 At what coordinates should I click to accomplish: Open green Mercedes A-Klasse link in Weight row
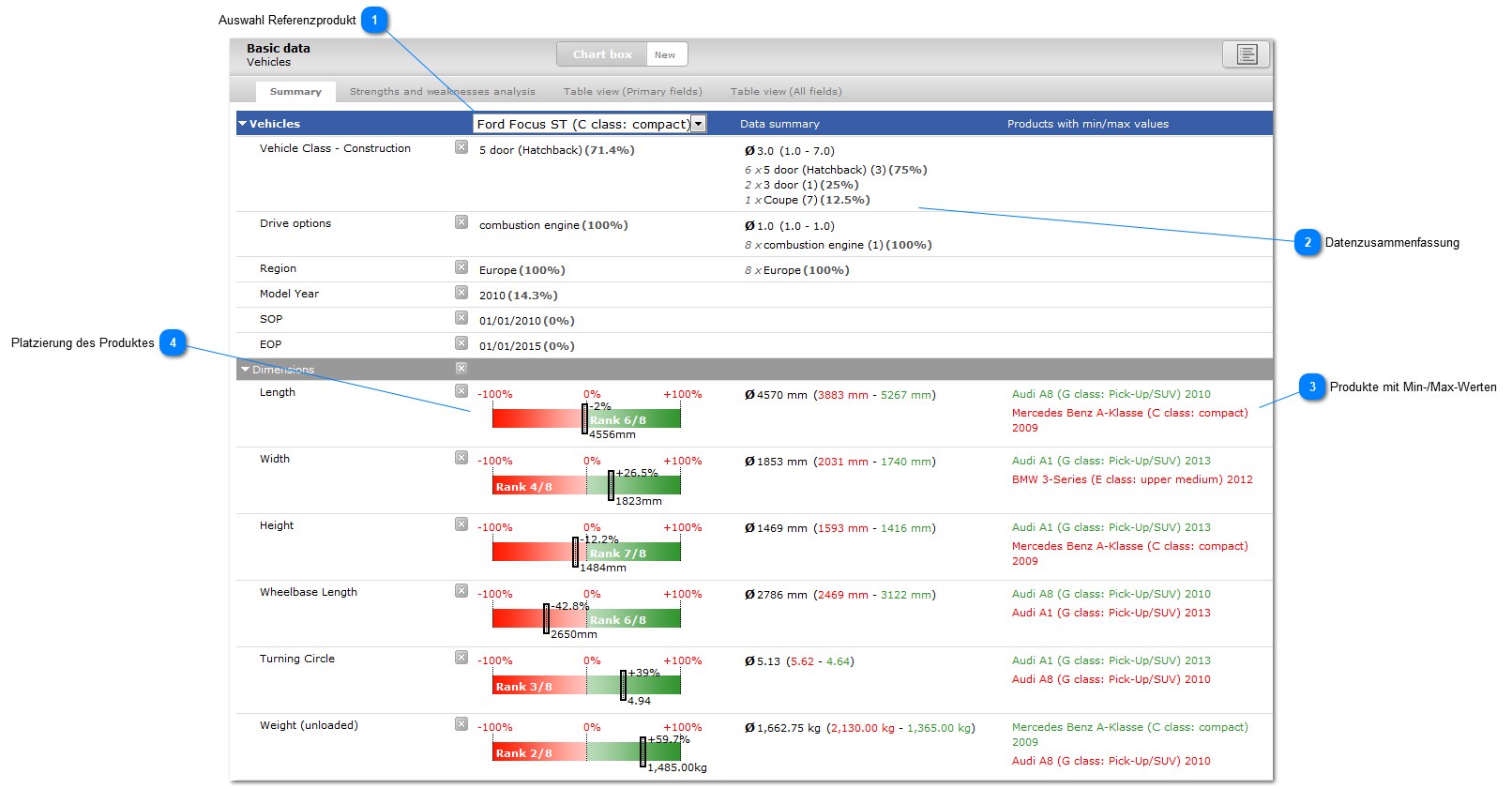coord(1130,735)
